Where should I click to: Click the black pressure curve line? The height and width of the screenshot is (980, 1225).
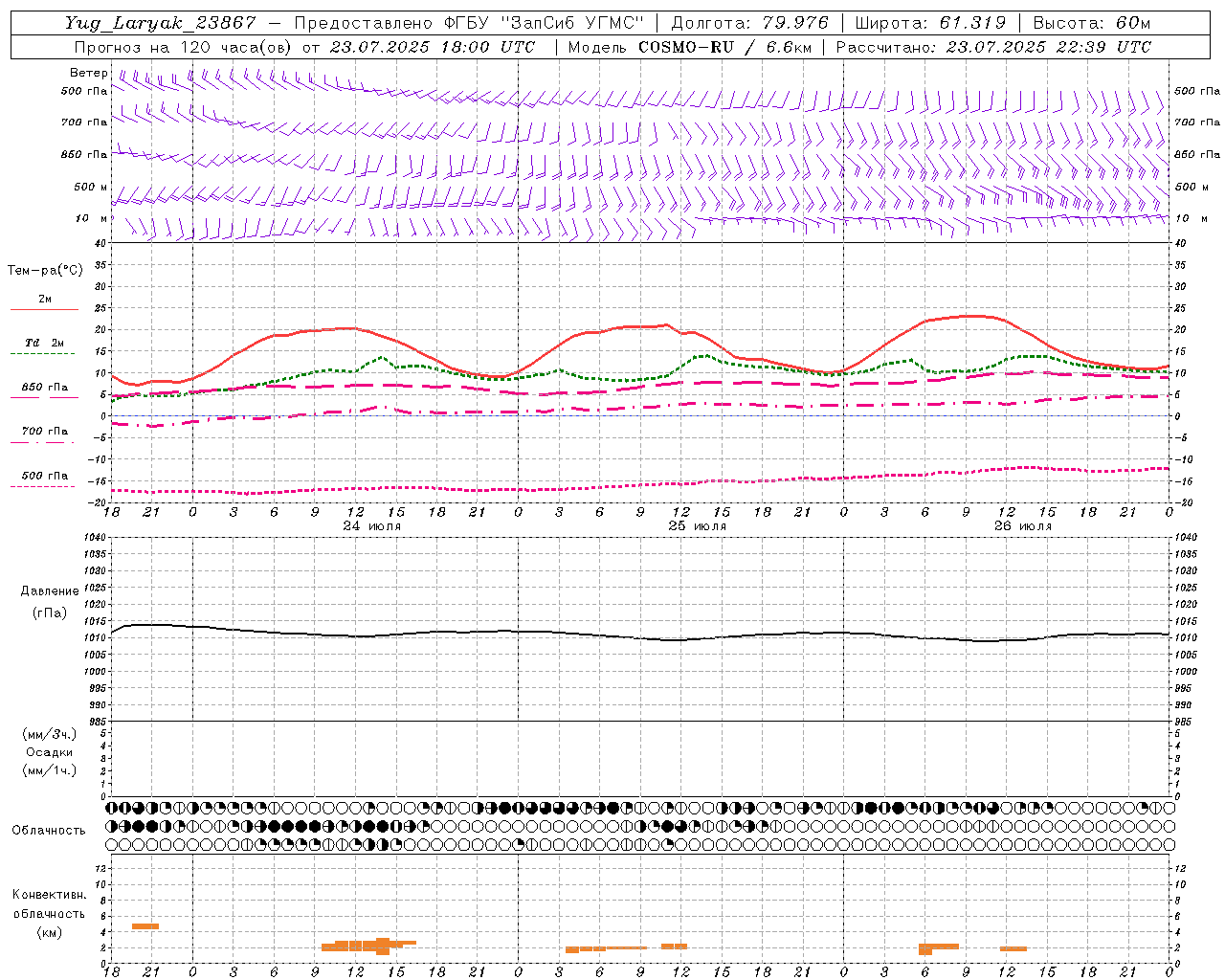click(639, 634)
